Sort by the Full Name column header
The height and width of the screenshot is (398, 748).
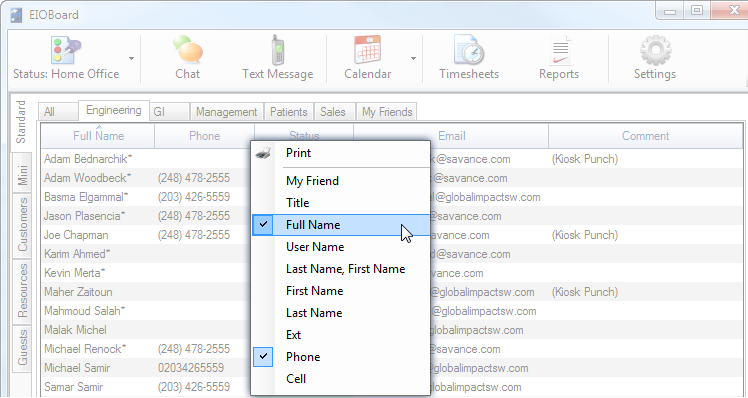pyautogui.click(x=98, y=136)
